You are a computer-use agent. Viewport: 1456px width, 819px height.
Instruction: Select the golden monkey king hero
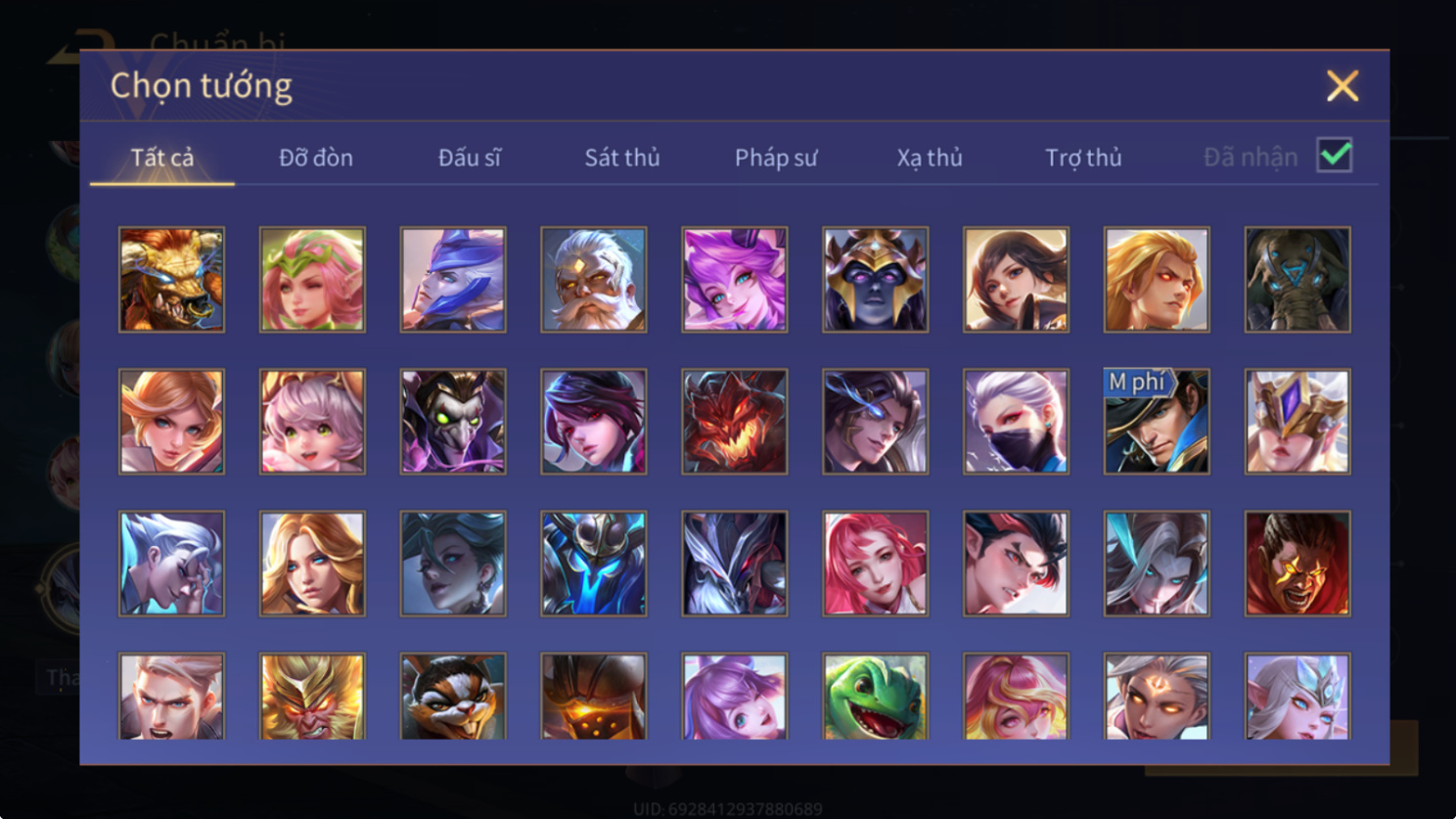coord(312,697)
